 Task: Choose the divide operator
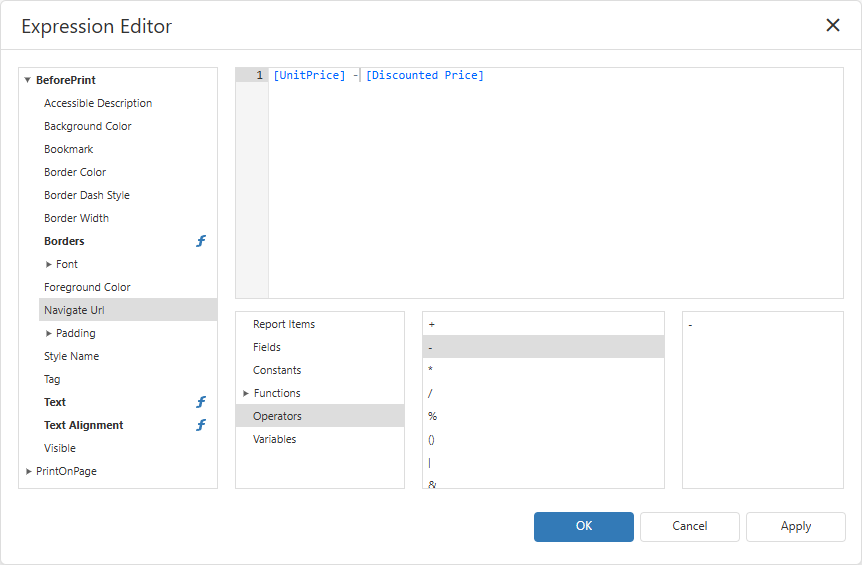543,394
